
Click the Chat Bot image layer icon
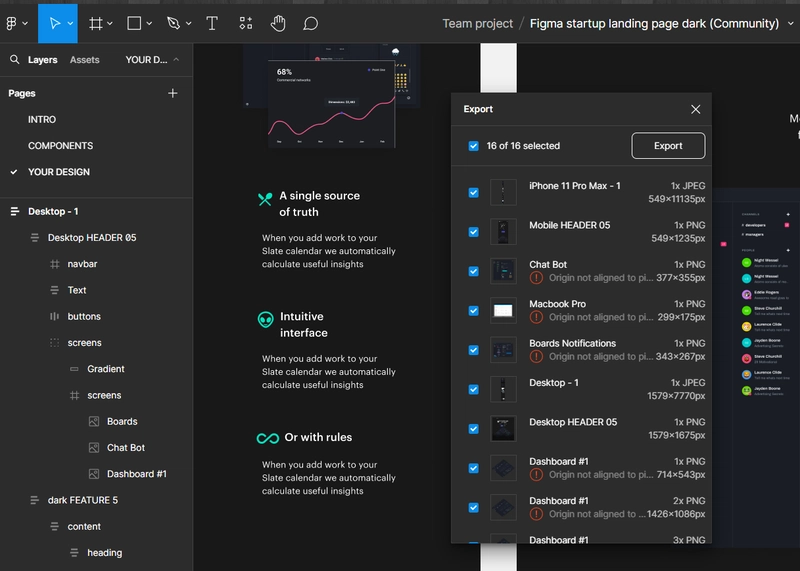pyautogui.click(x=94, y=448)
